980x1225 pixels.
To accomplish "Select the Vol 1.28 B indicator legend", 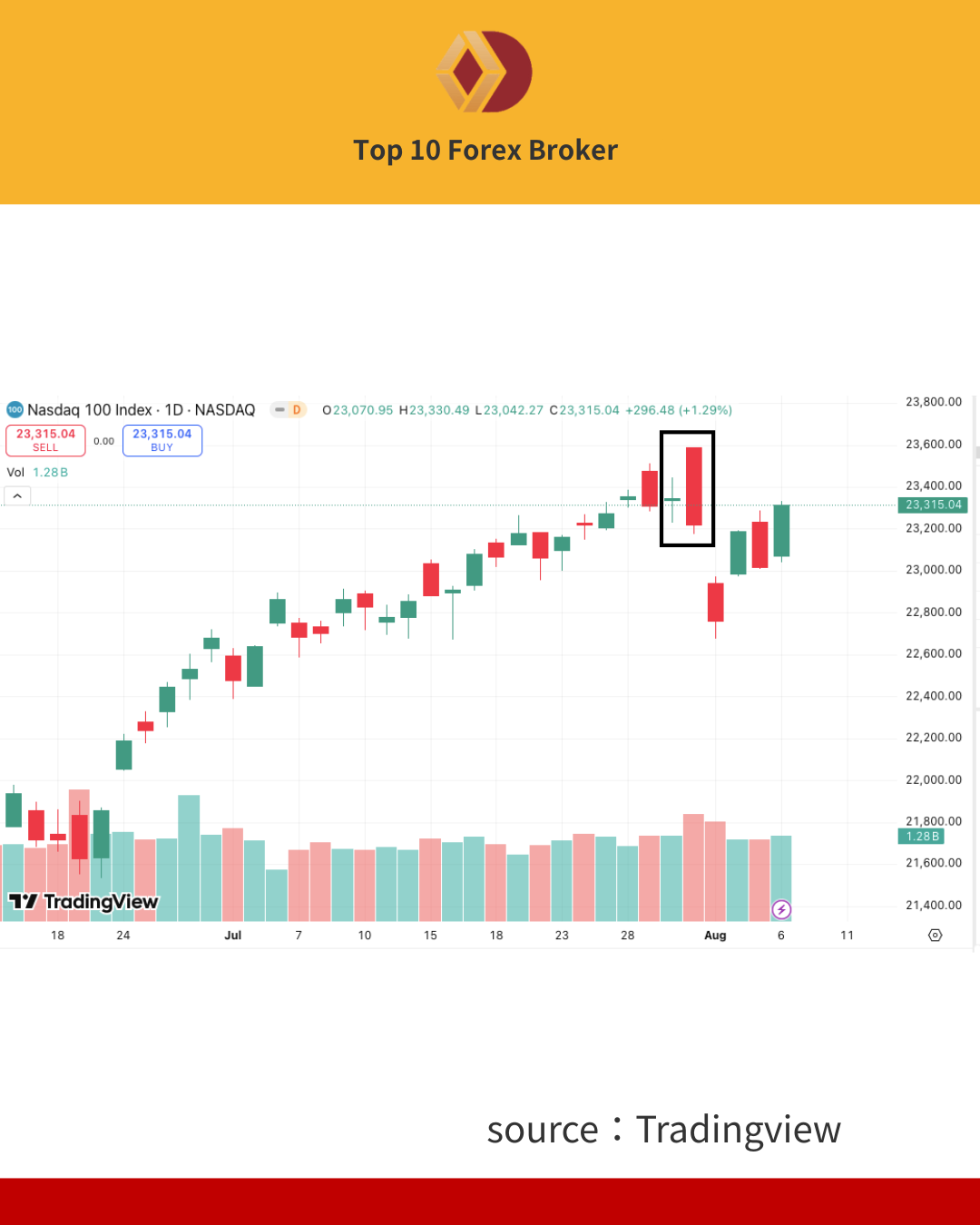I will coord(37,473).
